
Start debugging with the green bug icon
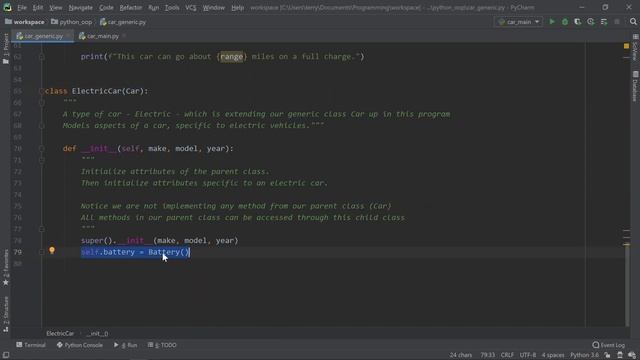(x=565, y=22)
